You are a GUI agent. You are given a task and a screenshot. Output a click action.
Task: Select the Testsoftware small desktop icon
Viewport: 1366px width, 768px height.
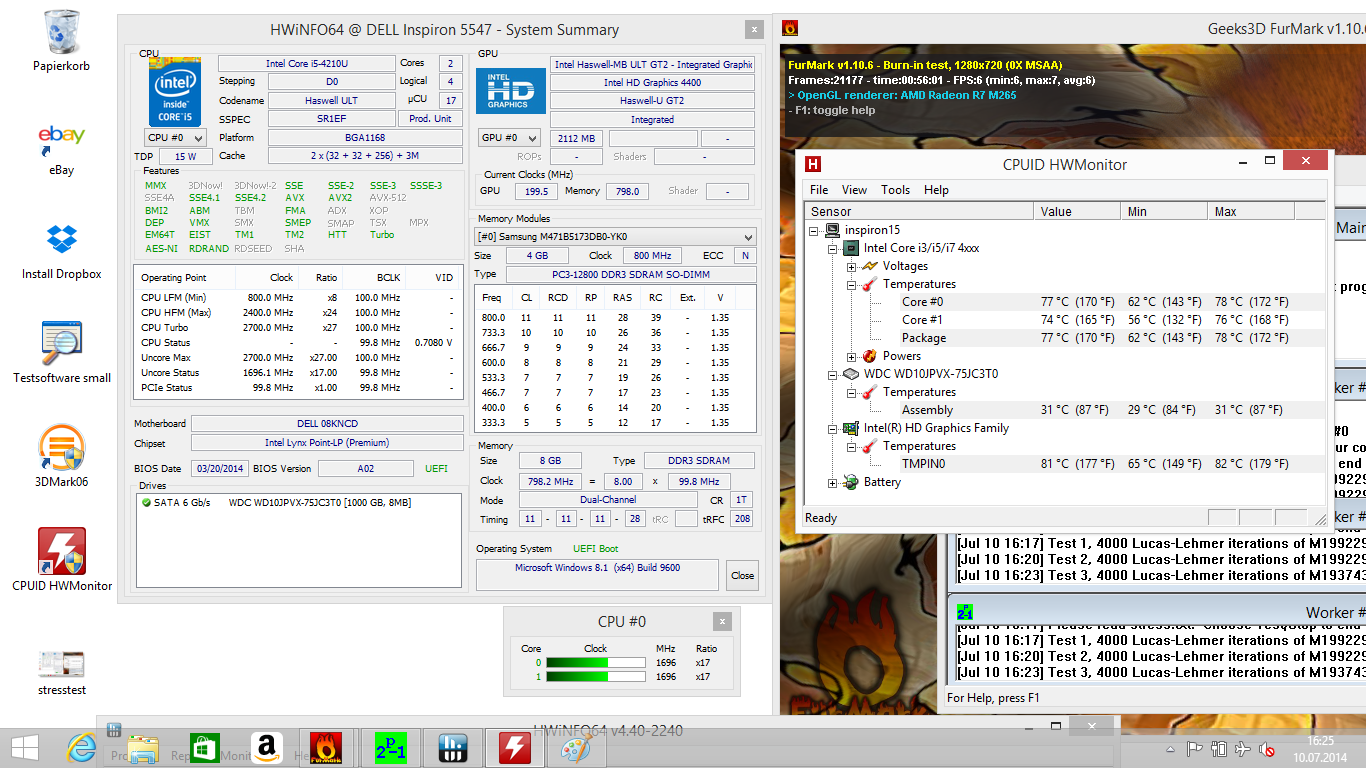point(62,352)
